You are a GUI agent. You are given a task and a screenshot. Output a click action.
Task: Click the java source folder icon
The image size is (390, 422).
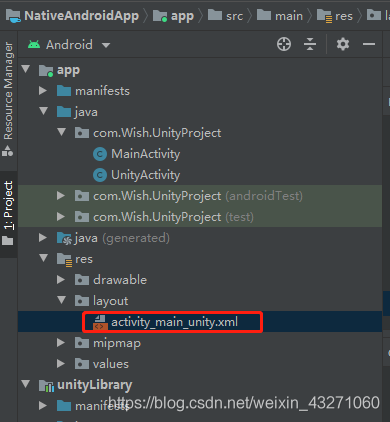(x=64, y=112)
